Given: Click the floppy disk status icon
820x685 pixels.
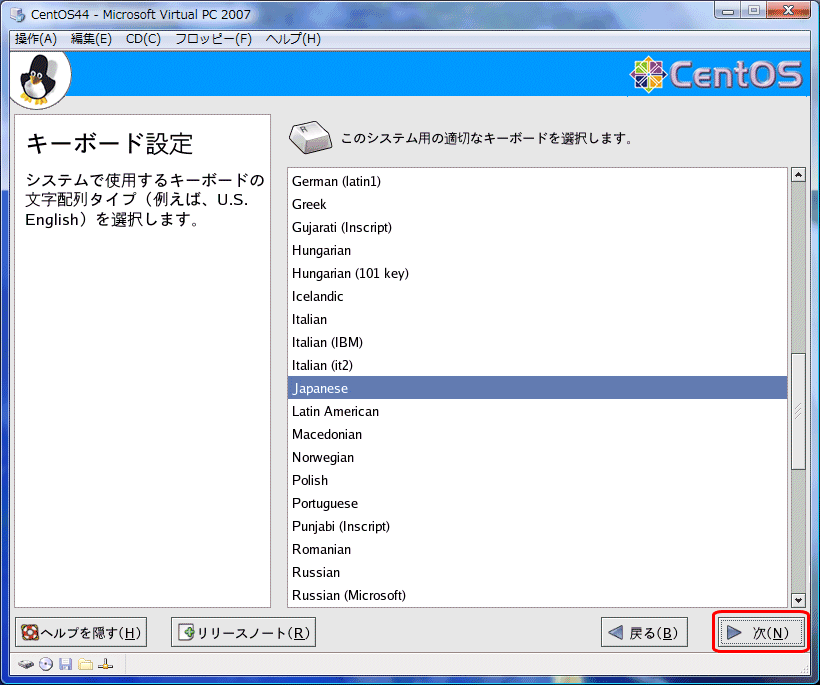Looking at the screenshot, I should click(x=65, y=664).
